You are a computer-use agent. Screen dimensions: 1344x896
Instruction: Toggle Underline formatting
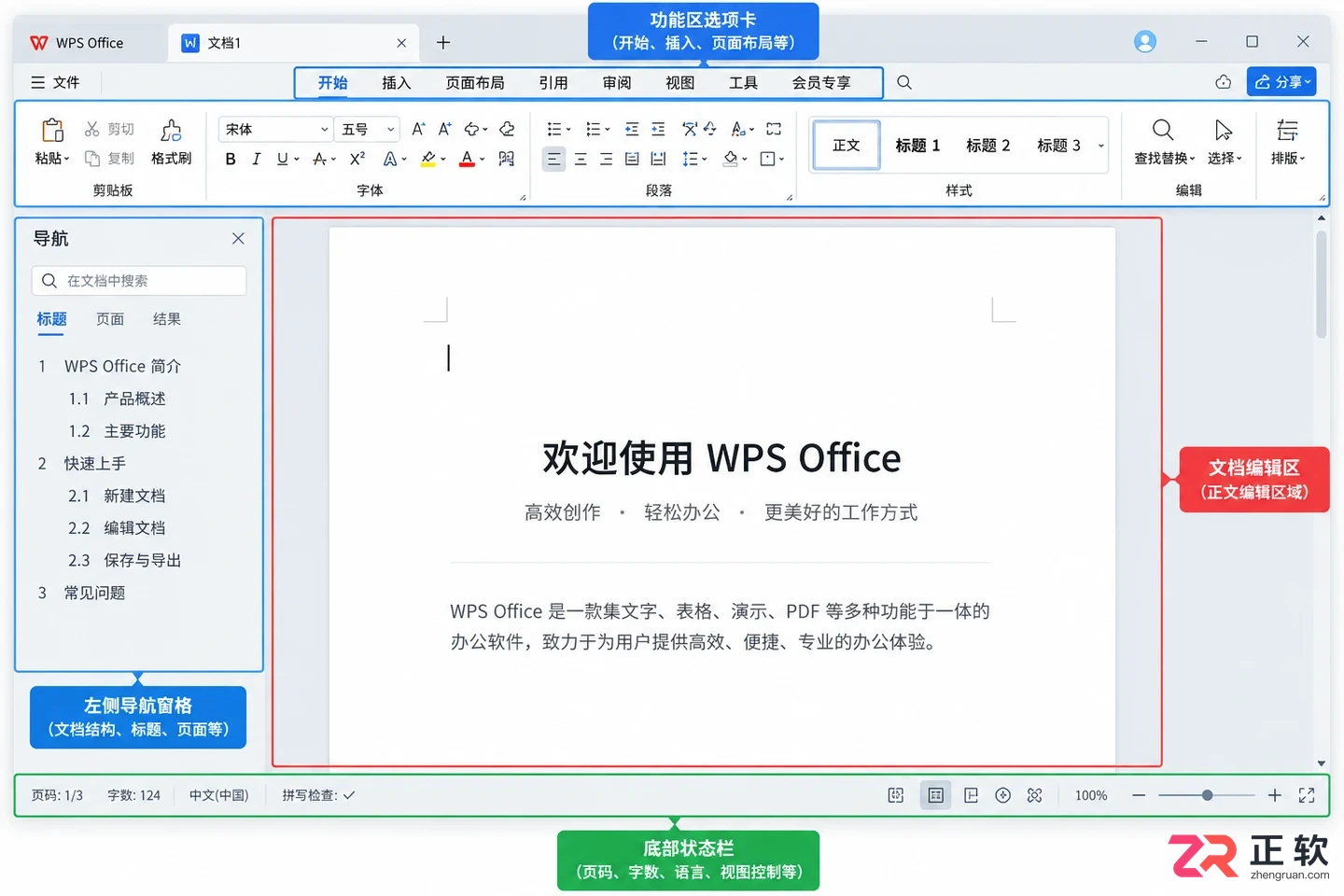(x=283, y=159)
